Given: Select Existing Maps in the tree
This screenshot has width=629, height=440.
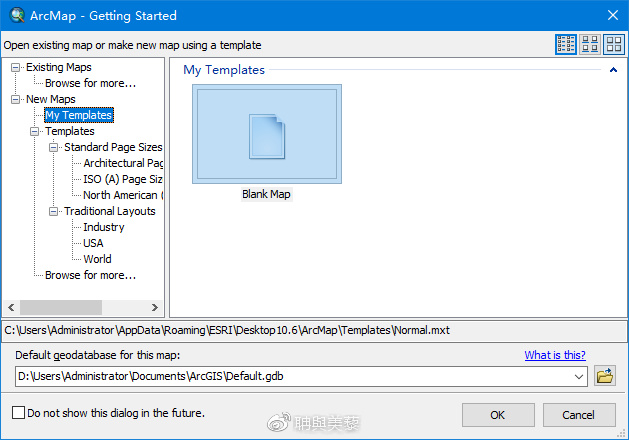Looking at the screenshot, I should [x=59, y=67].
